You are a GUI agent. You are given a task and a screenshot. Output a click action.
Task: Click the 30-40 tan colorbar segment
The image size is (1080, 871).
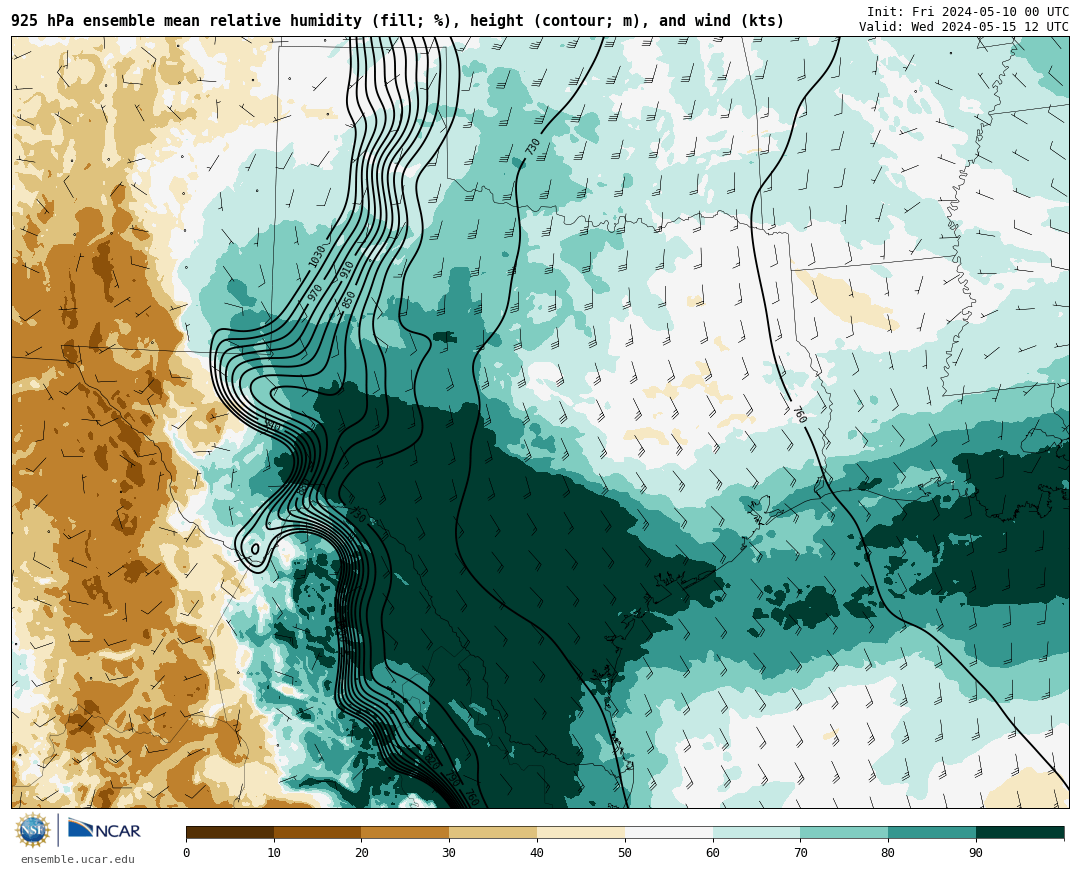pos(493,832)
